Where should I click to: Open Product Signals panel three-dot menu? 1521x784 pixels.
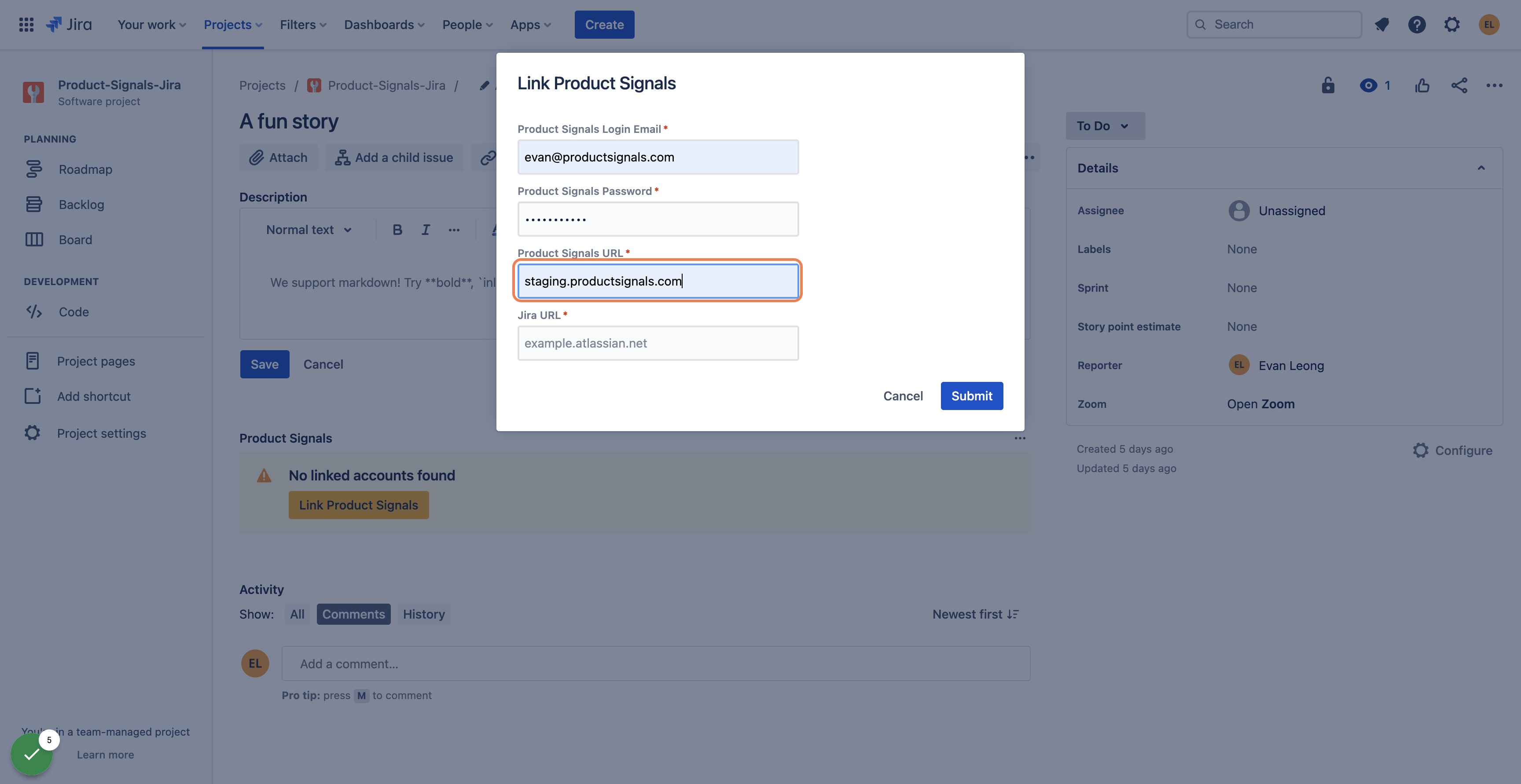tap(1020, 438)
